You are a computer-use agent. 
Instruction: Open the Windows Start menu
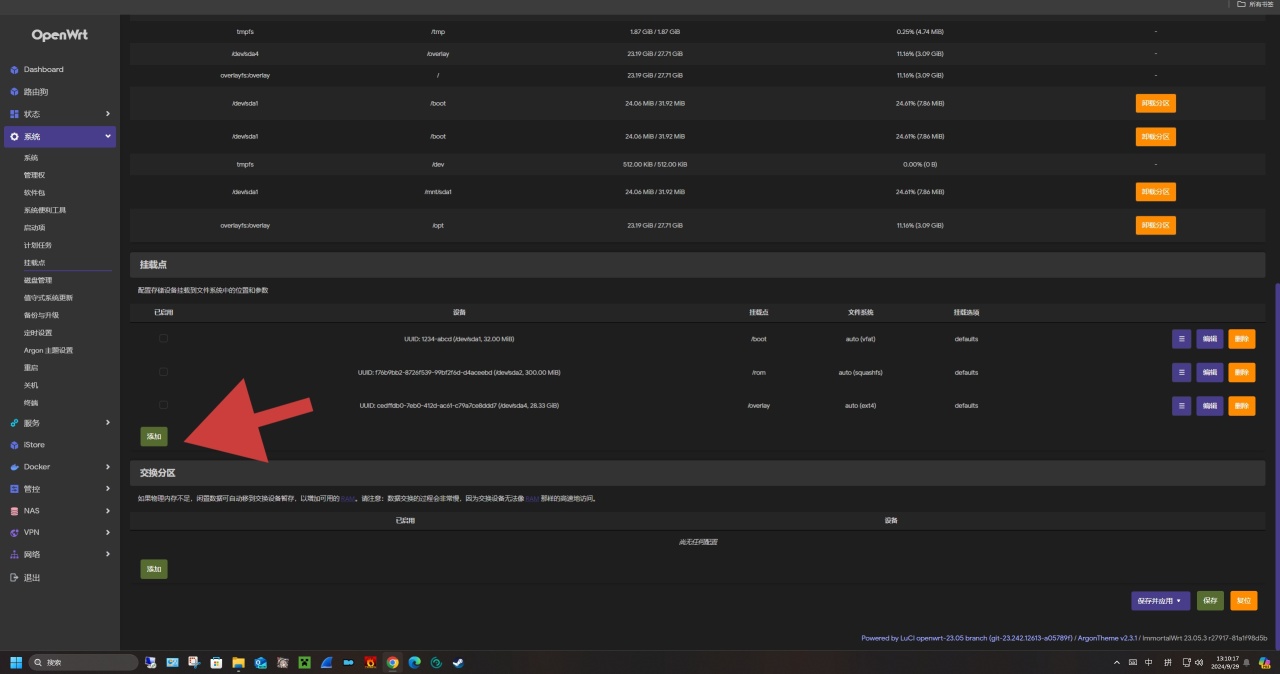point(16,662)
